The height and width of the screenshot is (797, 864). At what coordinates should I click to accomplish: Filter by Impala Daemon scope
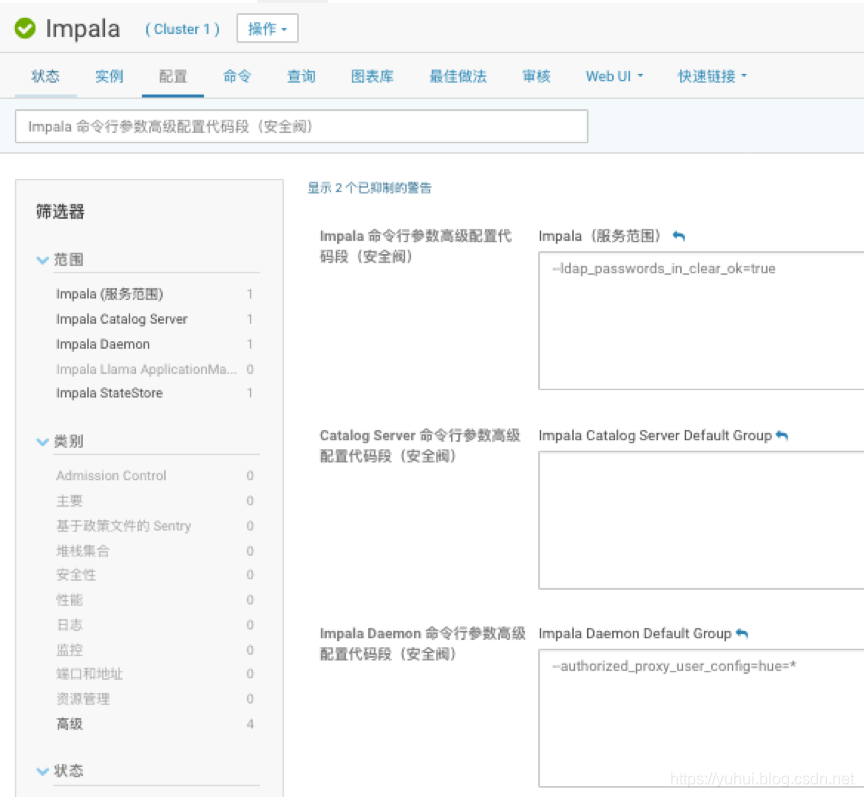[103, 344]
